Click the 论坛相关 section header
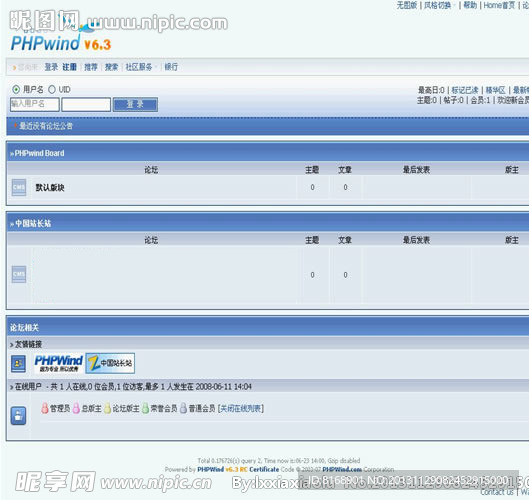 tap(24, 328)
